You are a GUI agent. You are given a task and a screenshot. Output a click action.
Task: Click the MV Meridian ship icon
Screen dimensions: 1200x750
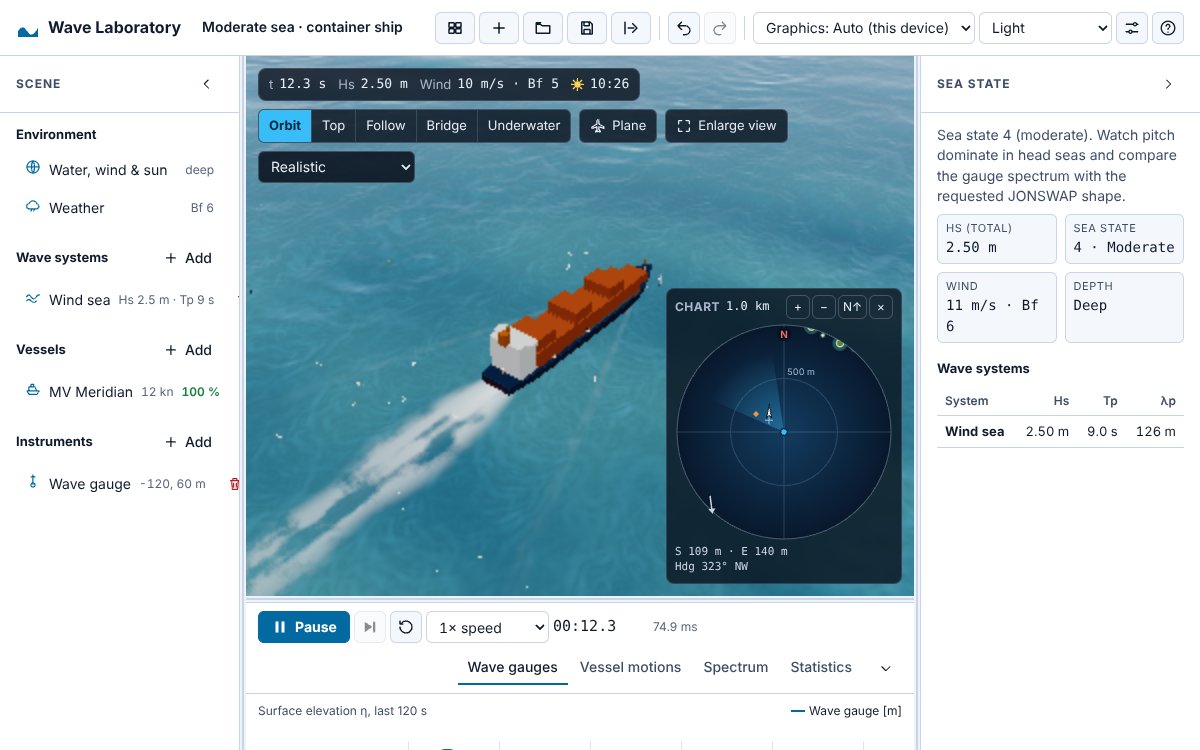pos(33,391)
